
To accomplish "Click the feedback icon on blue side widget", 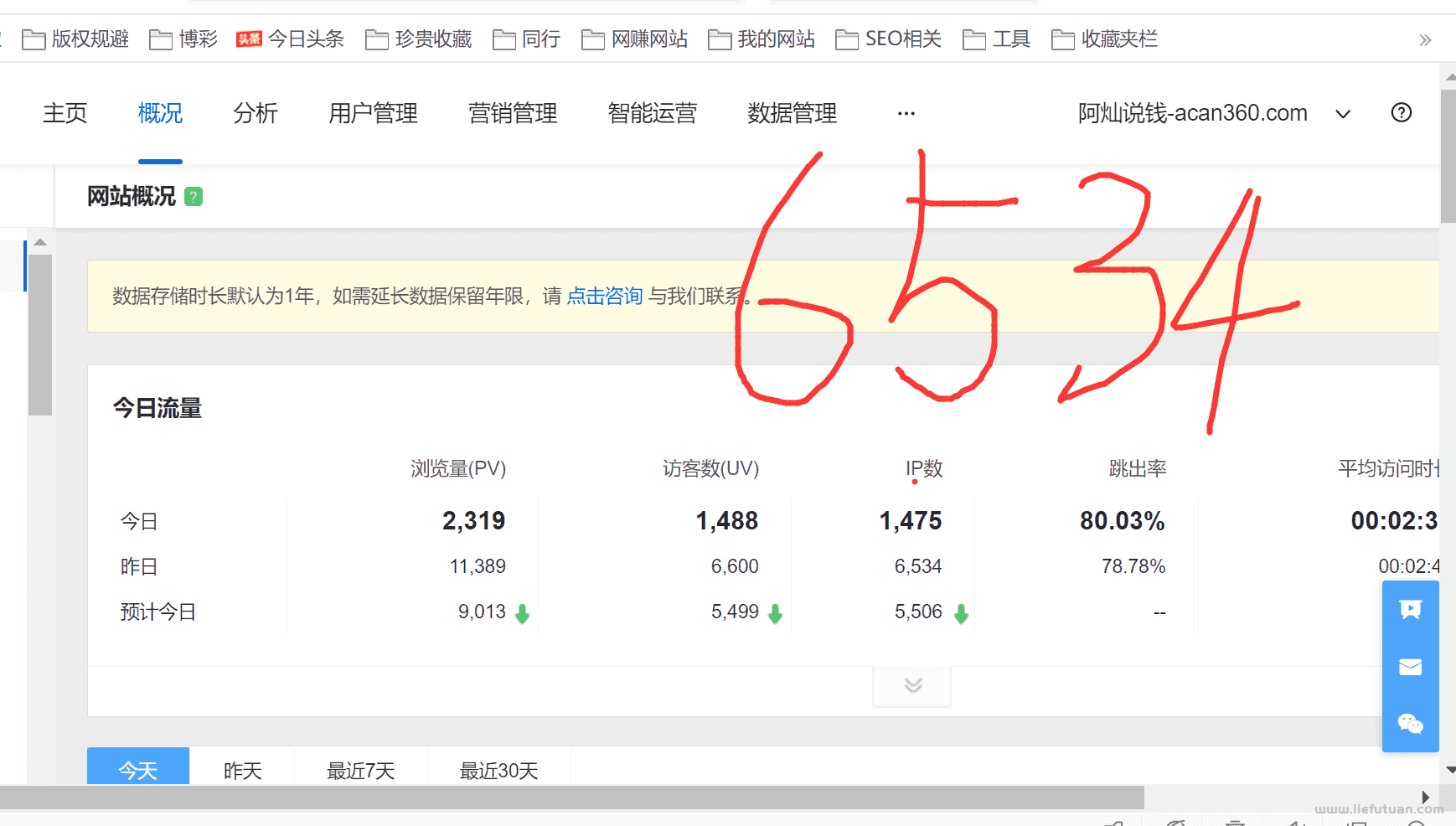I will pos(1411,609).
